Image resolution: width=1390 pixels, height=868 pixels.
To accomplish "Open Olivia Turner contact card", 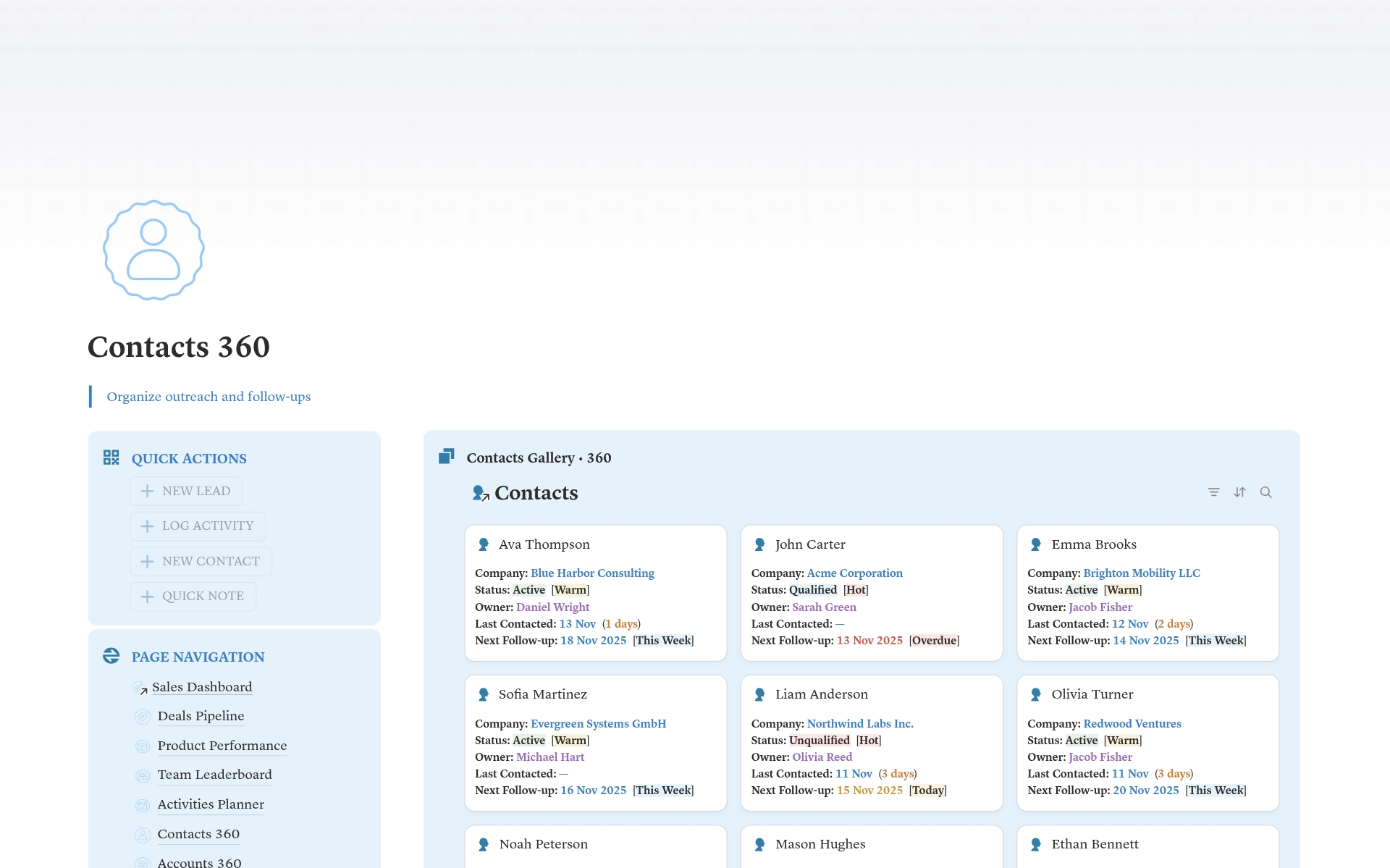I will tap(1147, 743).
